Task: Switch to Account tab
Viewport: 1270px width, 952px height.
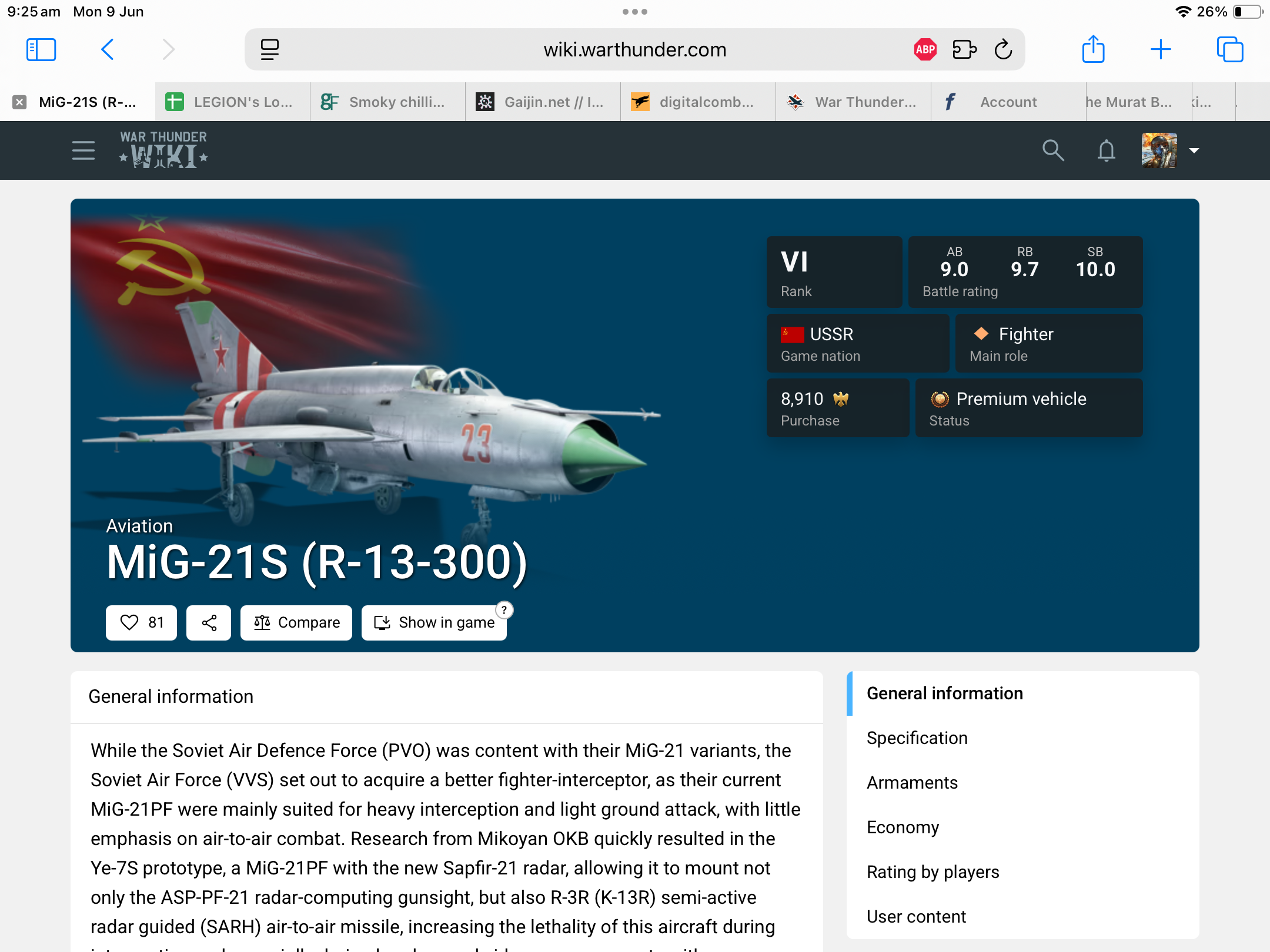Action: [x=1009, y=102]
